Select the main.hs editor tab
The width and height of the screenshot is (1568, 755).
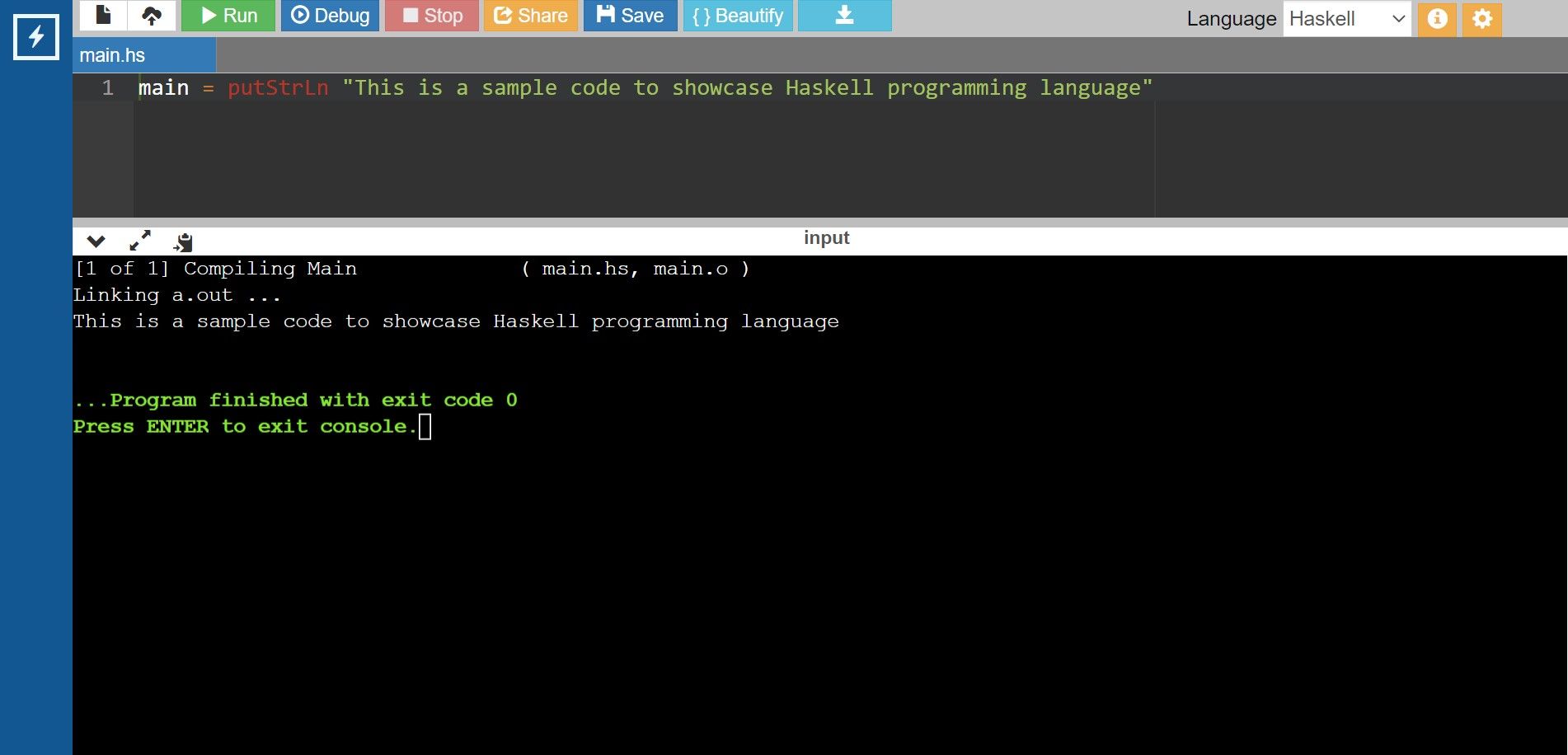coord(111,55)
